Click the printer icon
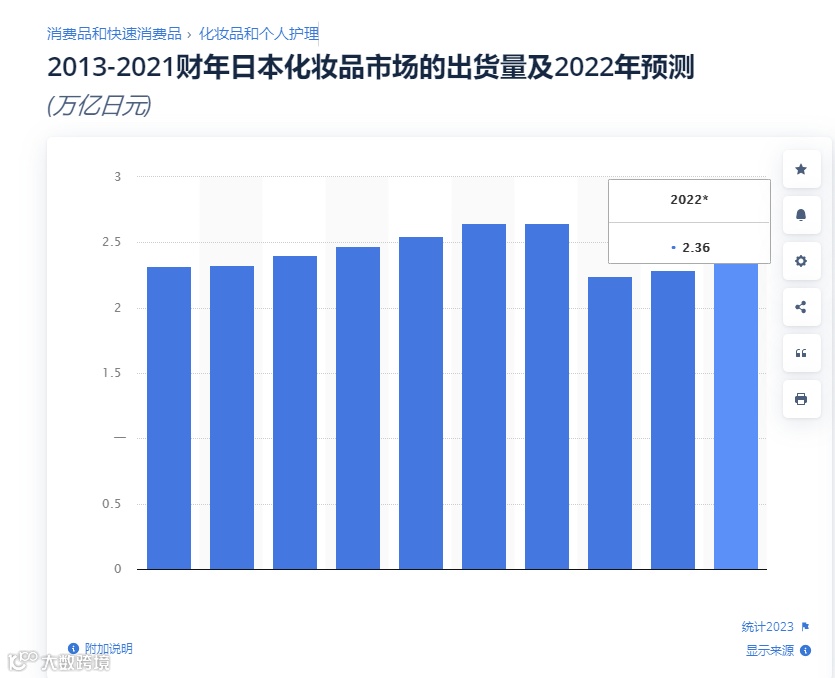This screenshot has width=835, height=678. tap(801, 399)
